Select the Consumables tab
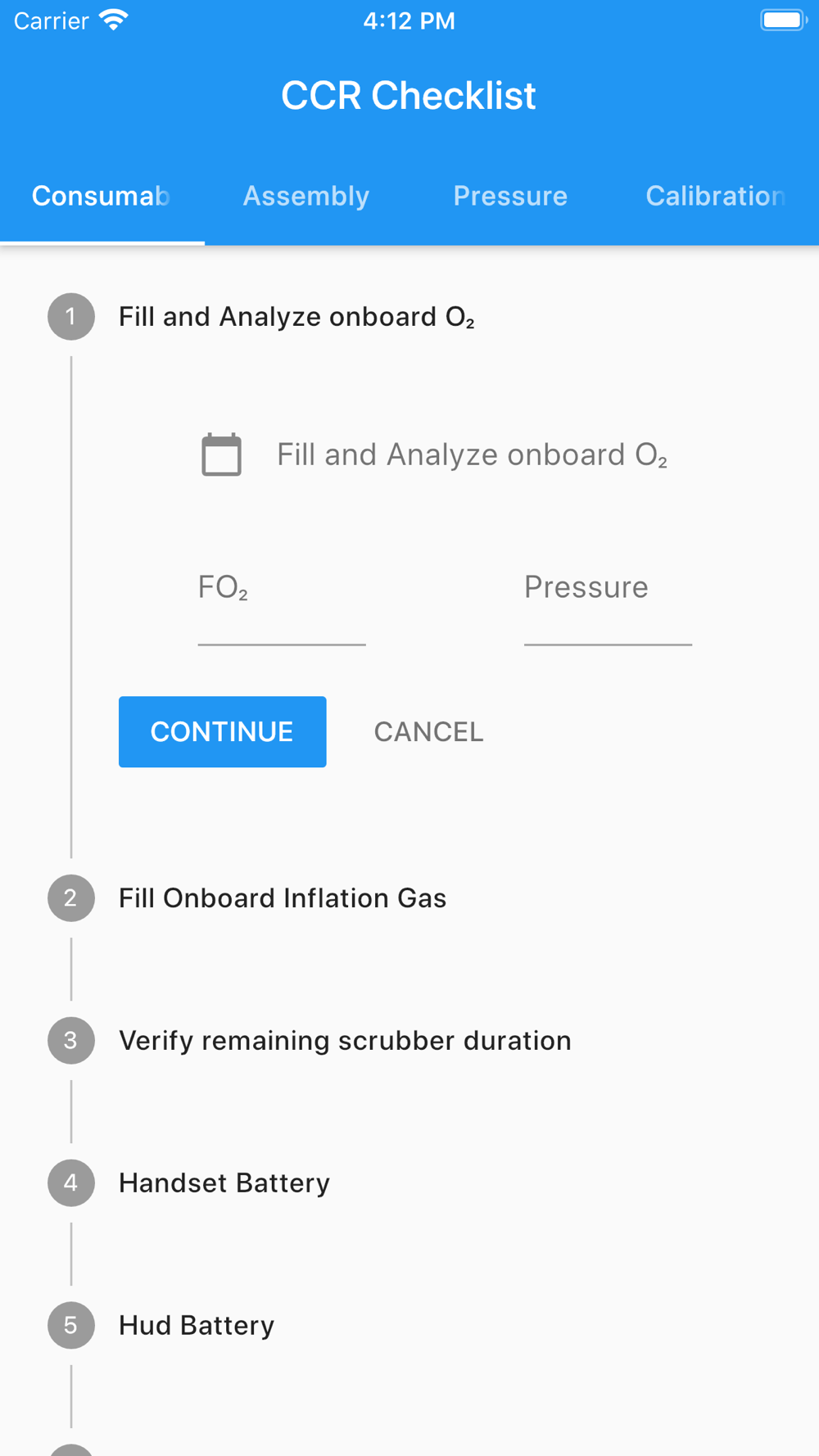This screenshot has width=819, height=1456. (102, 197)
